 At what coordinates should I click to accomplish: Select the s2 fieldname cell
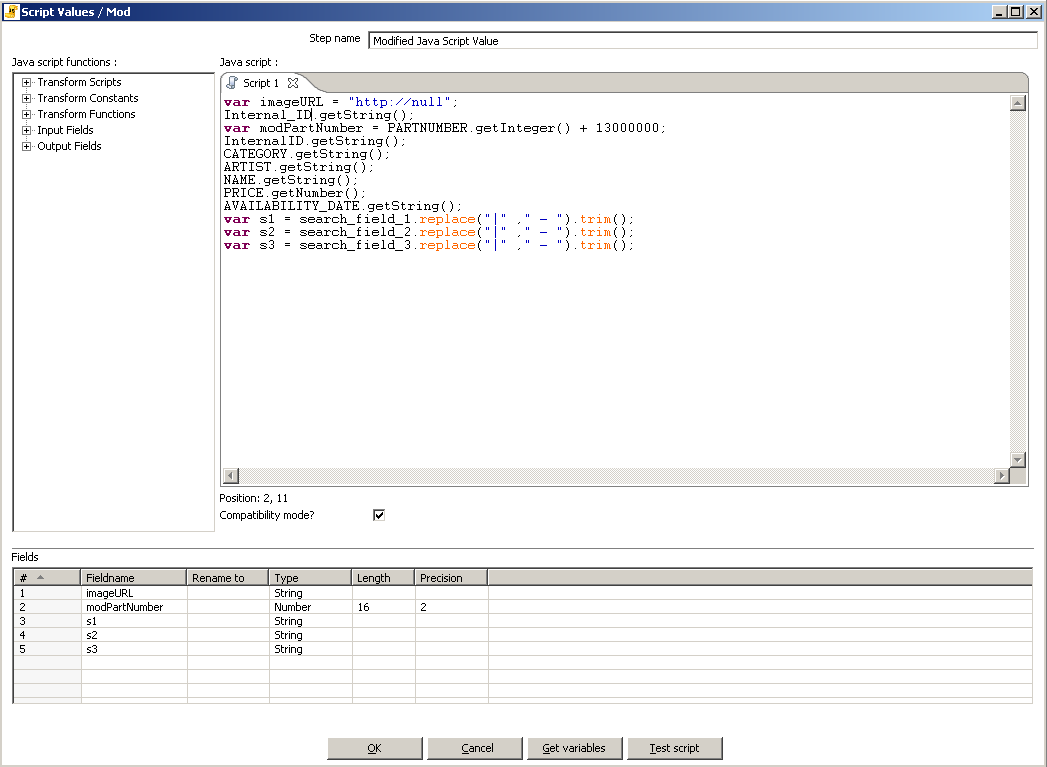[134, 635]
